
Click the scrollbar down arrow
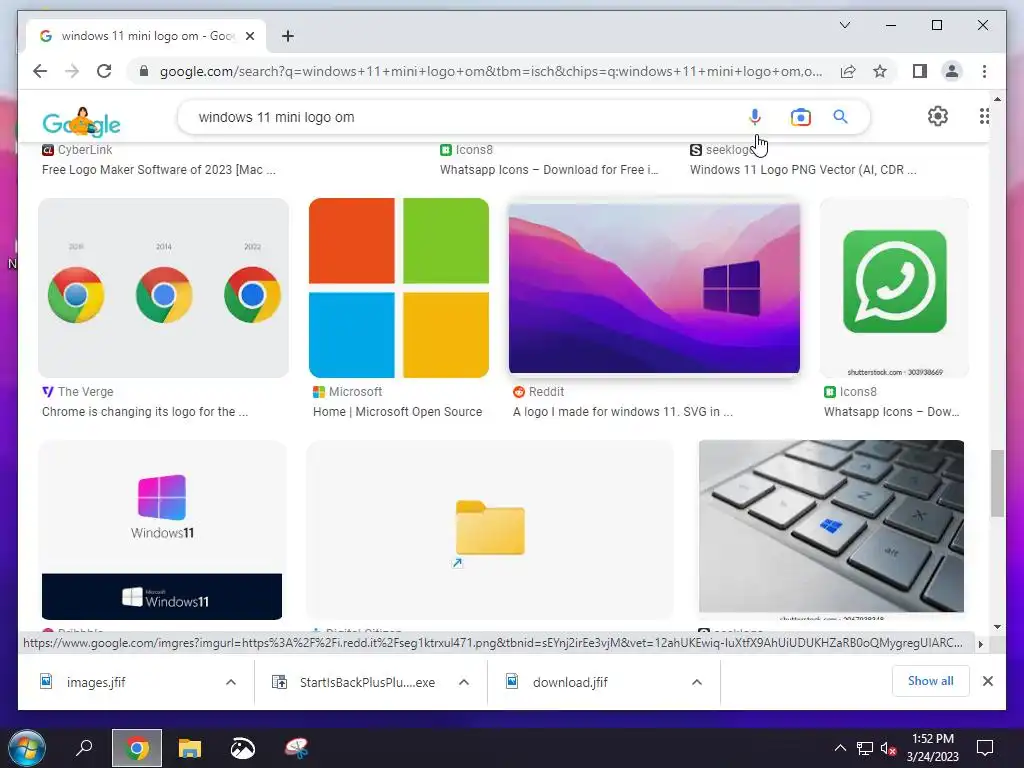997,627
